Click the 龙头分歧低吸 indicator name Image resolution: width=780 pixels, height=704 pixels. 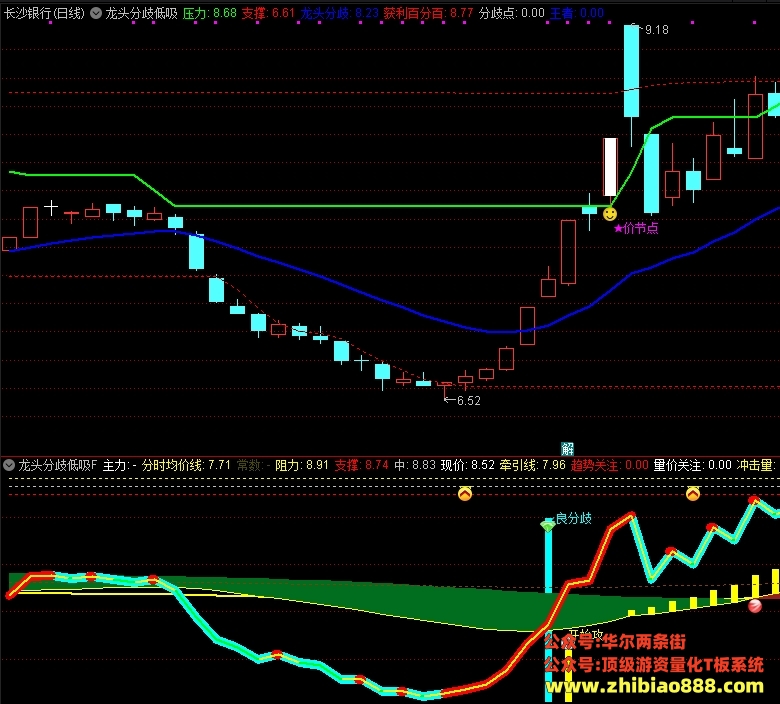click(141, 14)
